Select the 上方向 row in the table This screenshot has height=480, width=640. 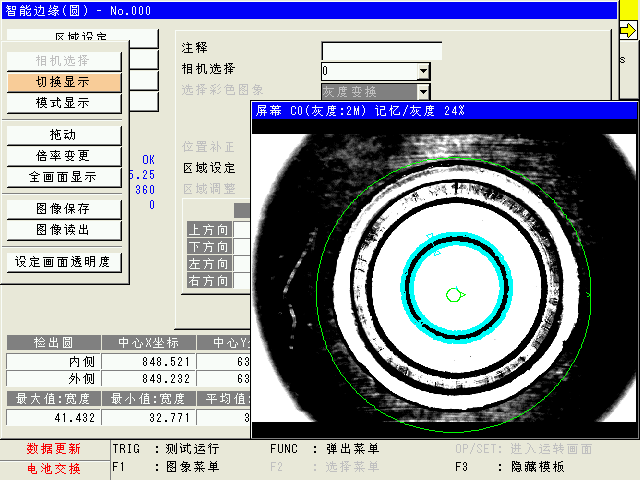tap(209, 230)
